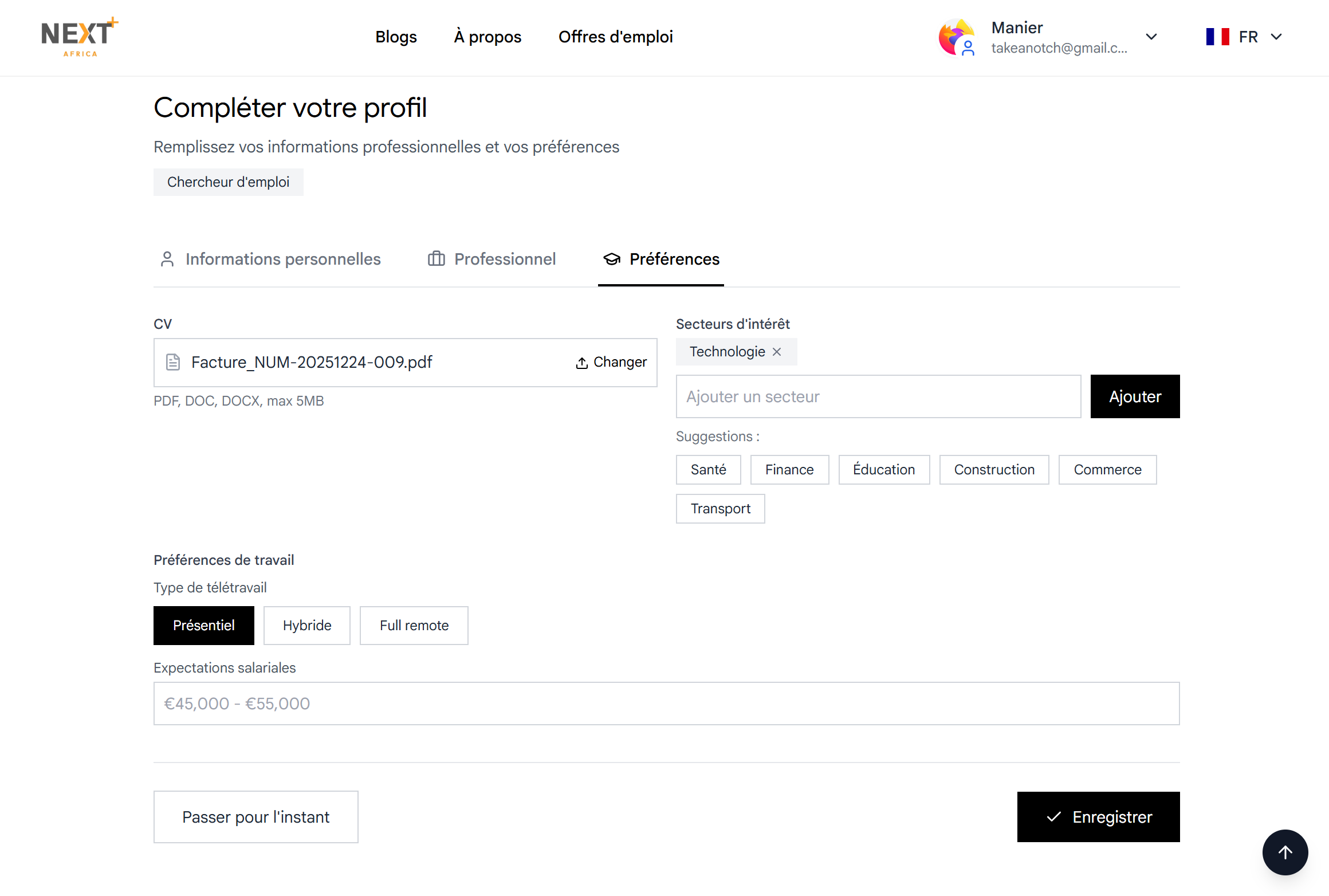Choose Full remote work type
The height and width of the screenshot is (896, 1329).
[414, 626]
